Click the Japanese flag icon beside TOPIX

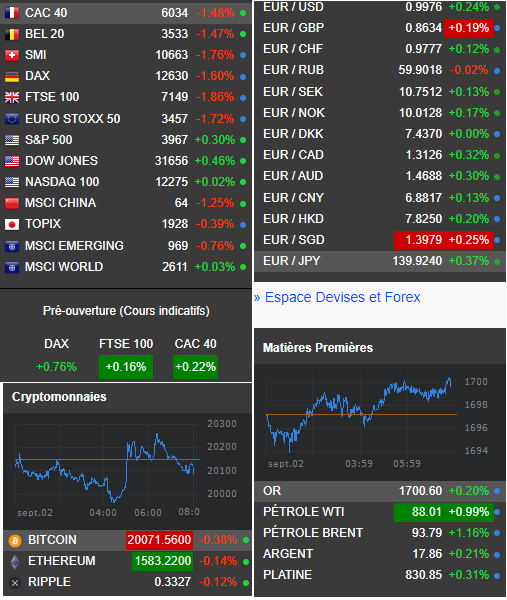click(x=12, y=224)
